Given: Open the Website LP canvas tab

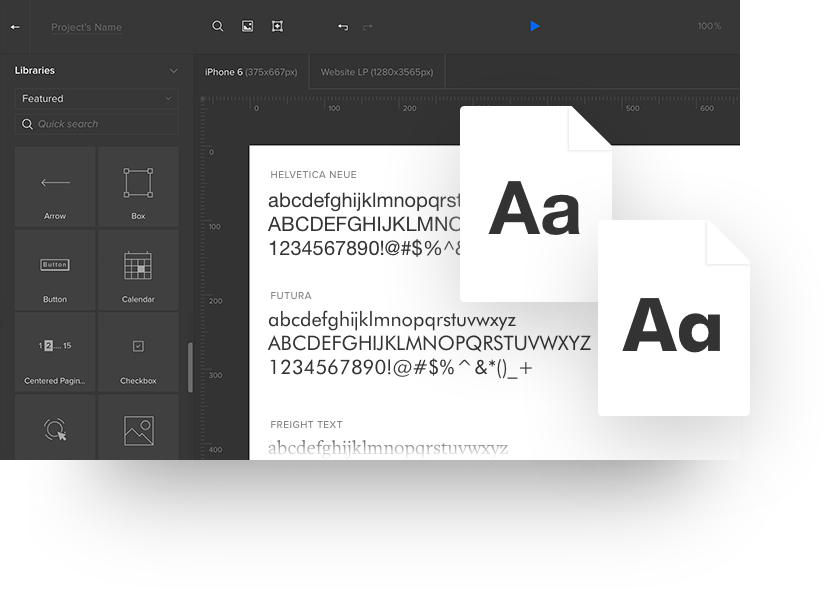Looking at the screenshot, I should [376, 71].
